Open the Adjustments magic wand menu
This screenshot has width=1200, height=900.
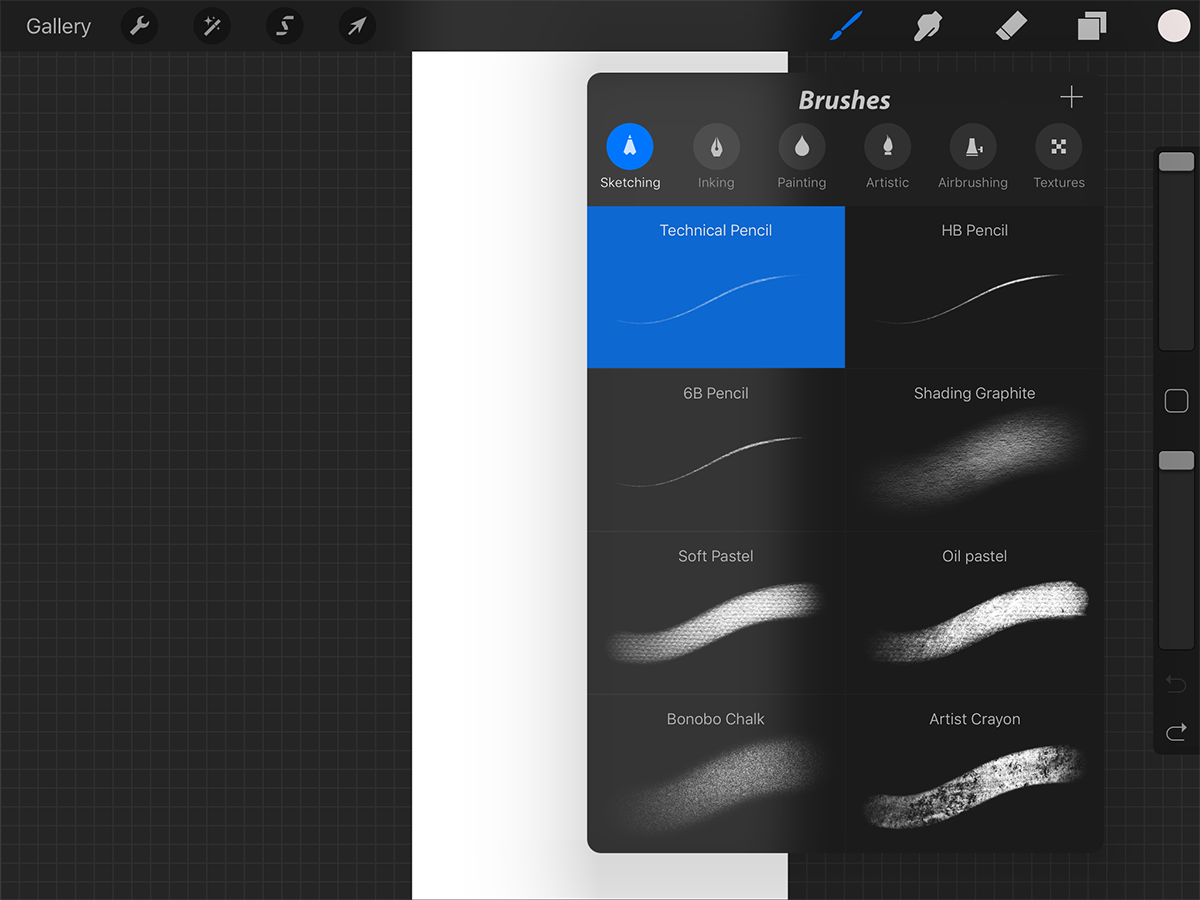pyautogui.click(x=212, y=26)
